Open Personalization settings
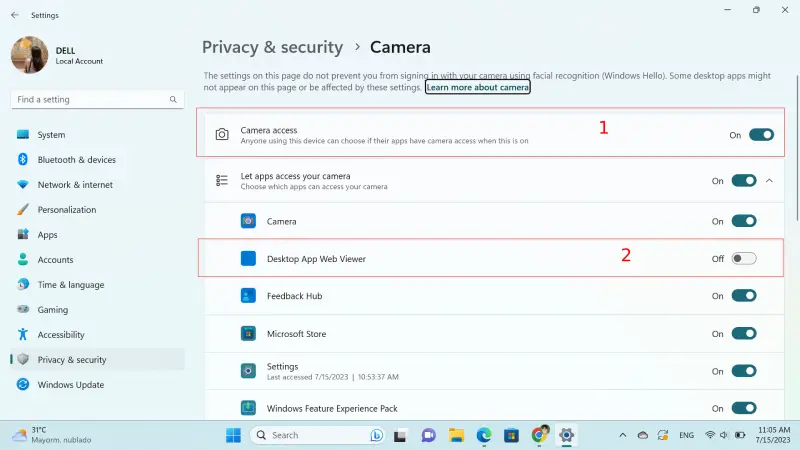The image size is (800, 450). 97,210
